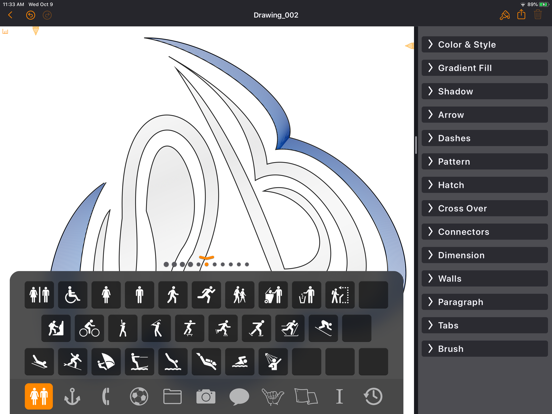Expand the Brush section
Image resolution: width=552 pixels, height=414 pixels.
point(485,349)
